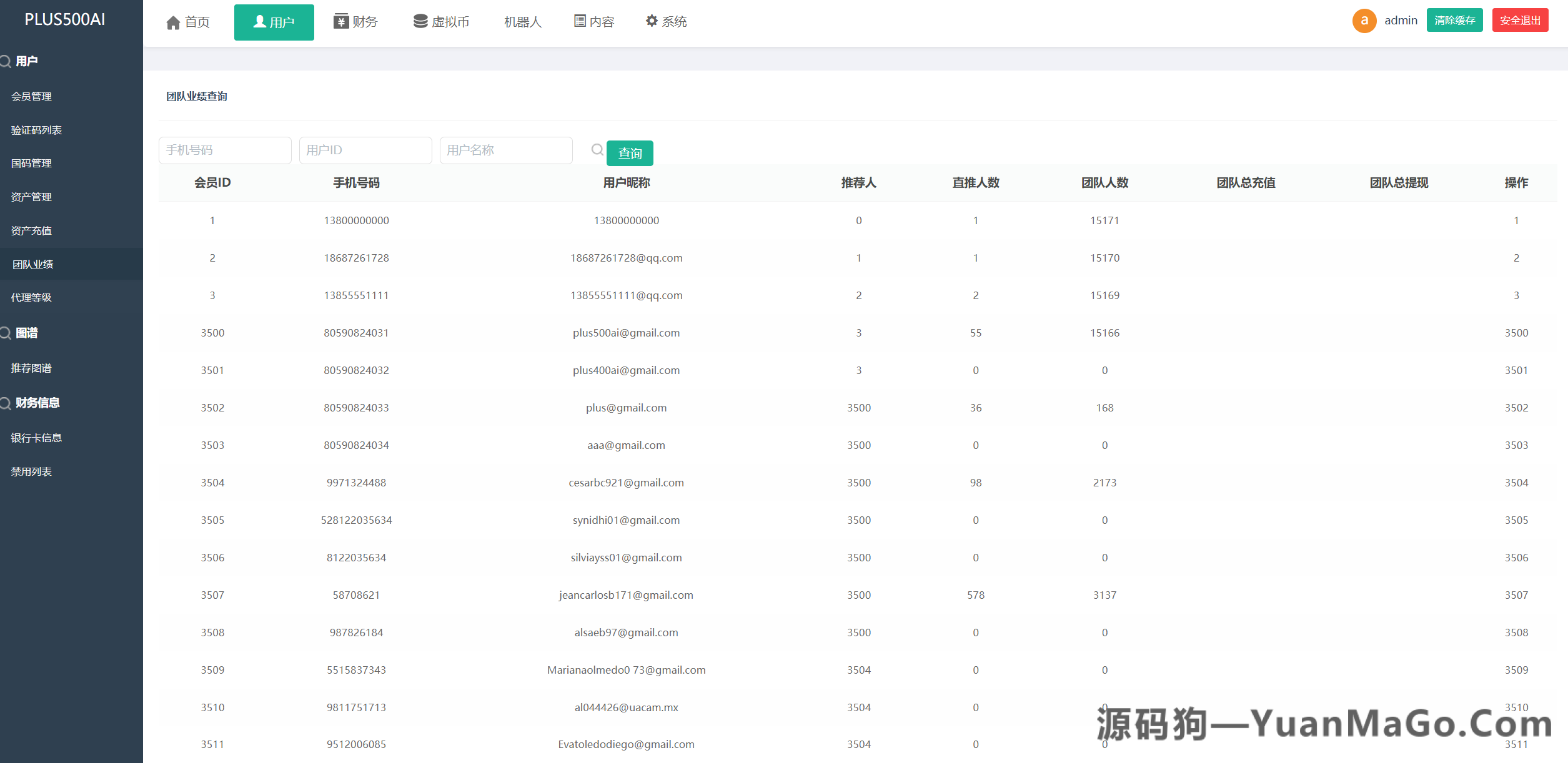This screenshot has height=763, width=1568.
Task: Click the 清除缓存 button
Action: click(x=1454, y=20)
